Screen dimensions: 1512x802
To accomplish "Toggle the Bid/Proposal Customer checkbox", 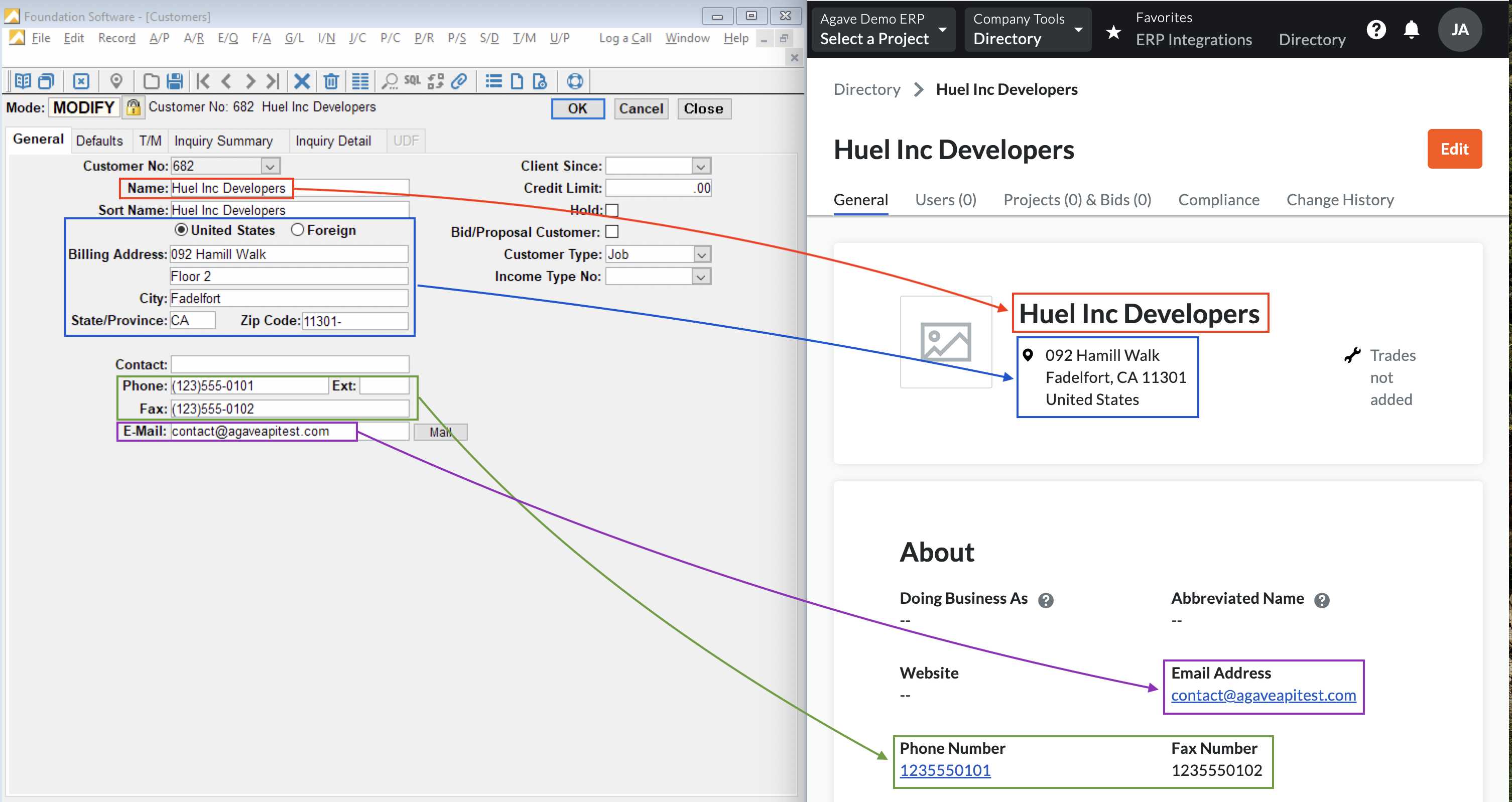I will click(612, 232).
